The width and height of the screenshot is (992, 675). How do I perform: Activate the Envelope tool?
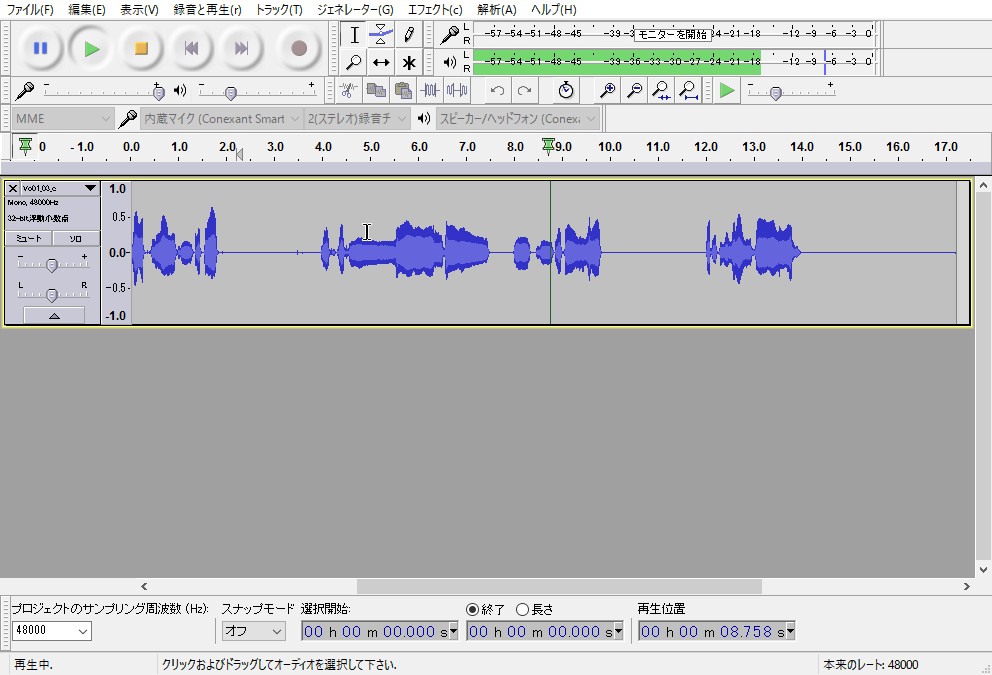tap(380, 34)
